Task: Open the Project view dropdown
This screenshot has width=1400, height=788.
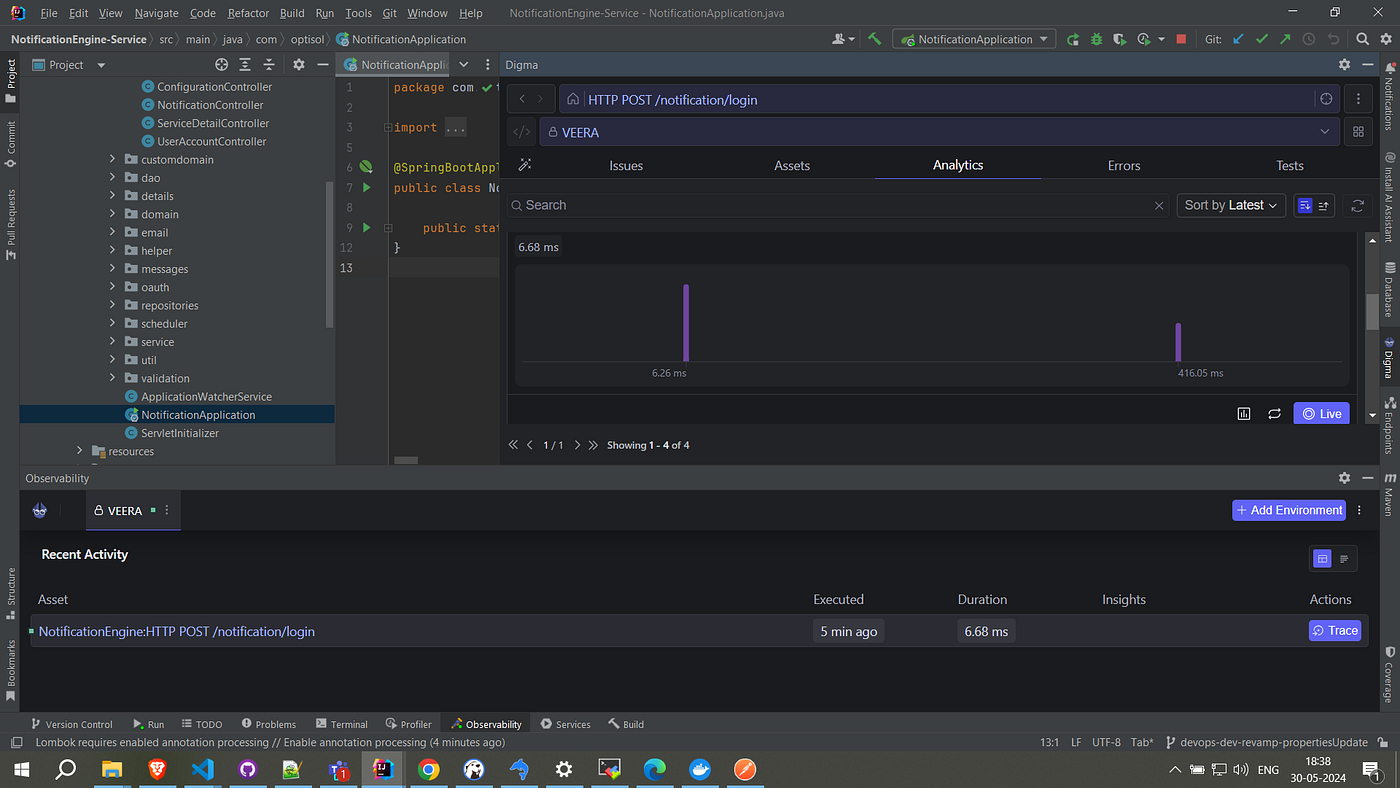Action: [x=69, y=64]
